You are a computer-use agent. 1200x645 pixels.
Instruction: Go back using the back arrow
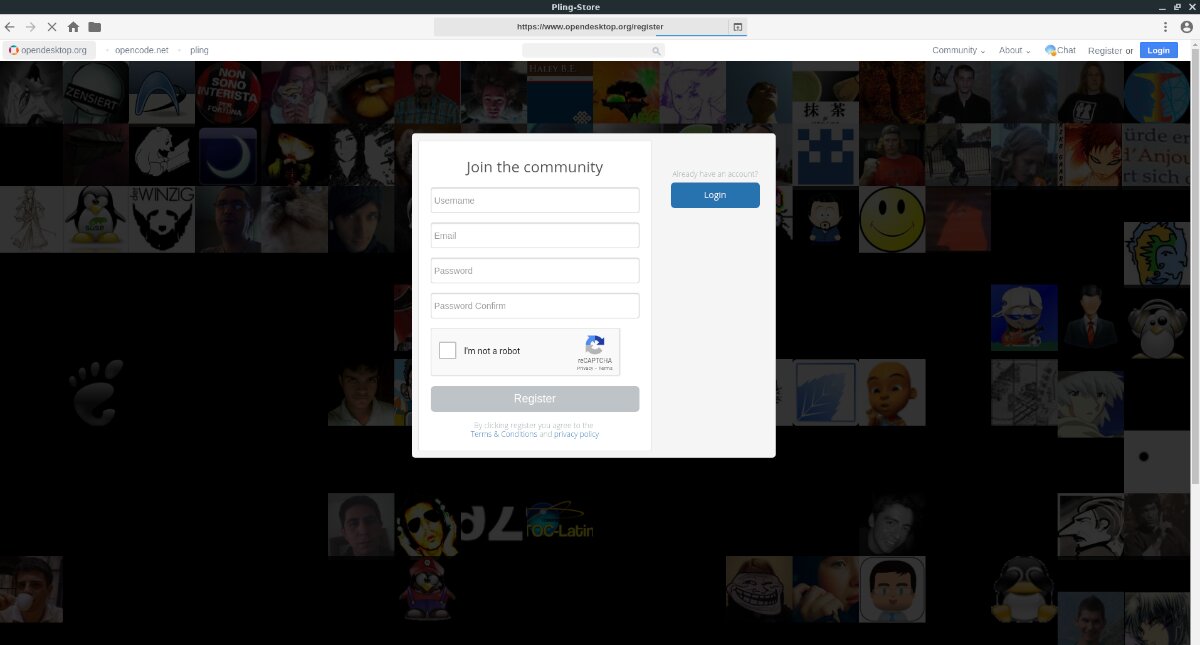10,27
